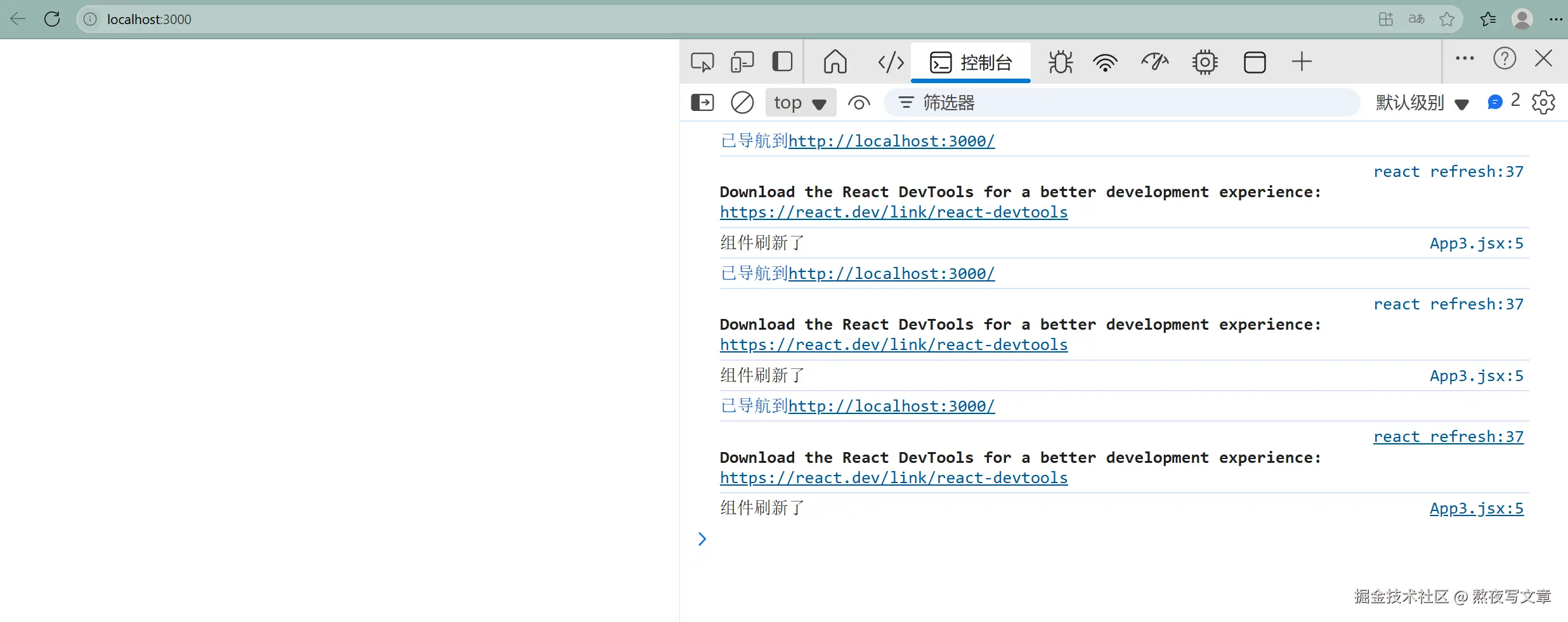Open the 2 issues counter

(x=1503, y=101)
